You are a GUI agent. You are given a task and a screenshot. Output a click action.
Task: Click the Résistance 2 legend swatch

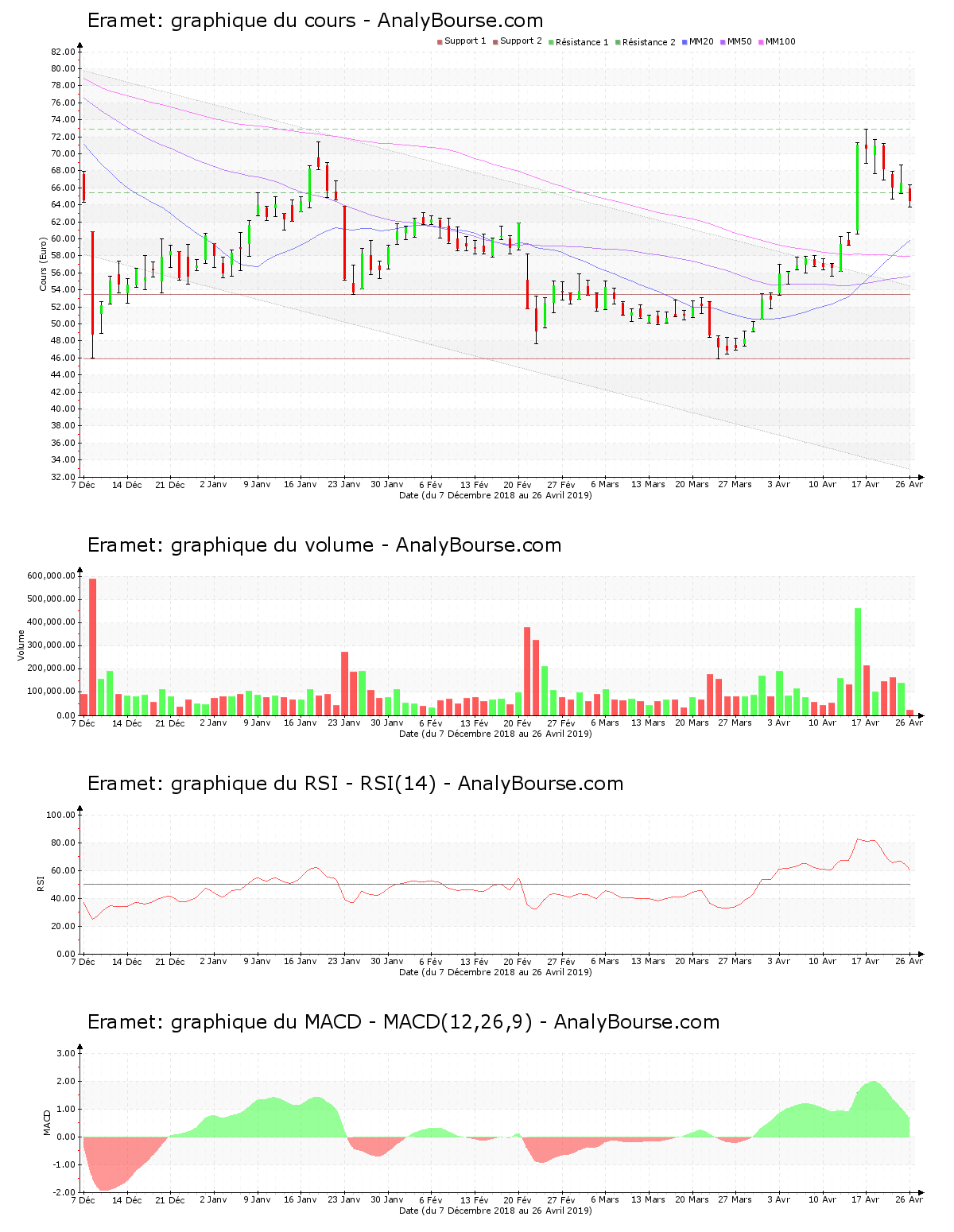coord(618,42)
